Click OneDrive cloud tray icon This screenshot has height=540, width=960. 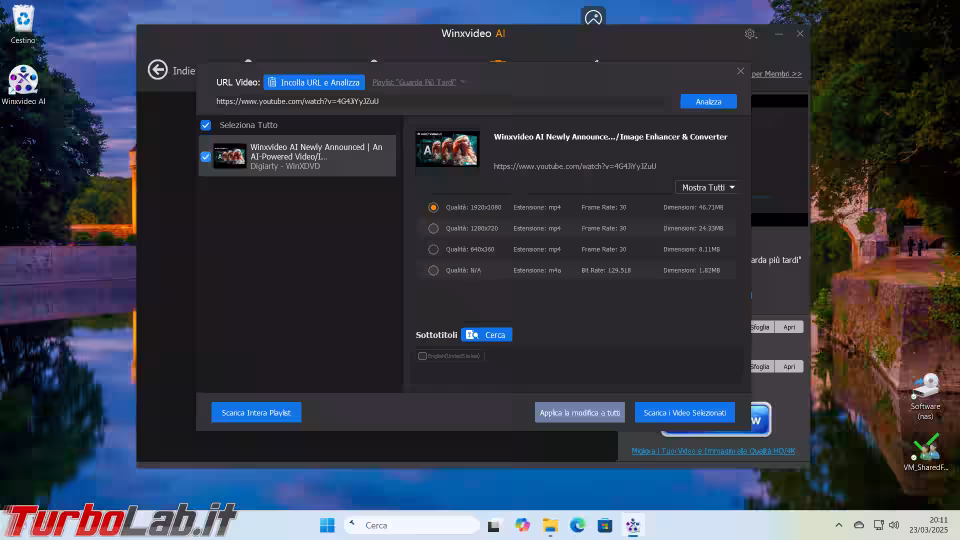[859, 525]
